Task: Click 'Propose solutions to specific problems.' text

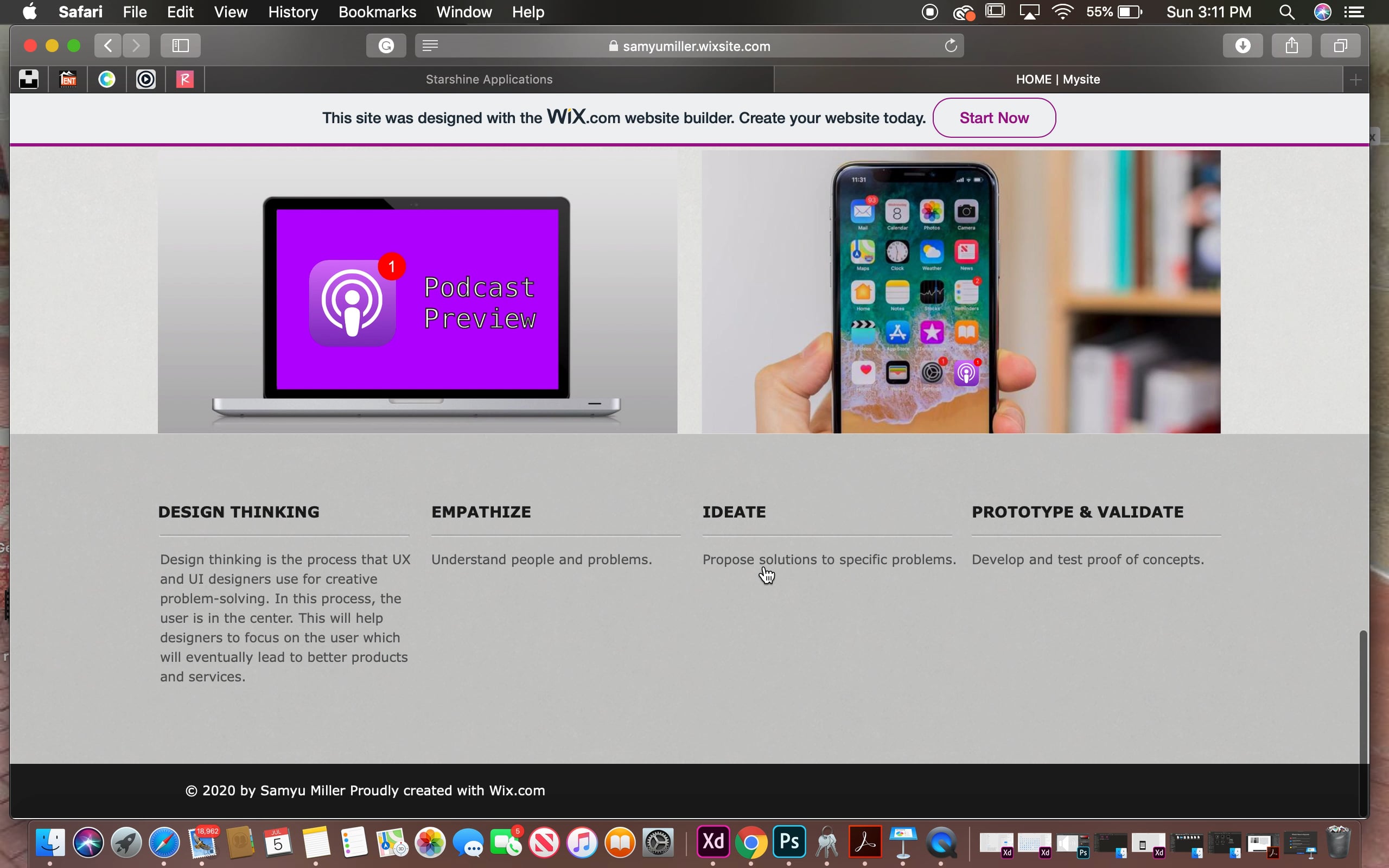Action: (x=830, y=559)
